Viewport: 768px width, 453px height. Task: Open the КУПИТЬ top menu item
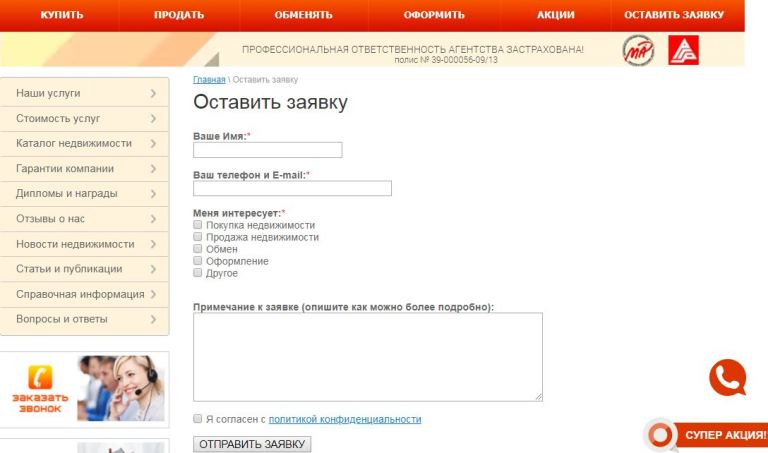[62, 15]
